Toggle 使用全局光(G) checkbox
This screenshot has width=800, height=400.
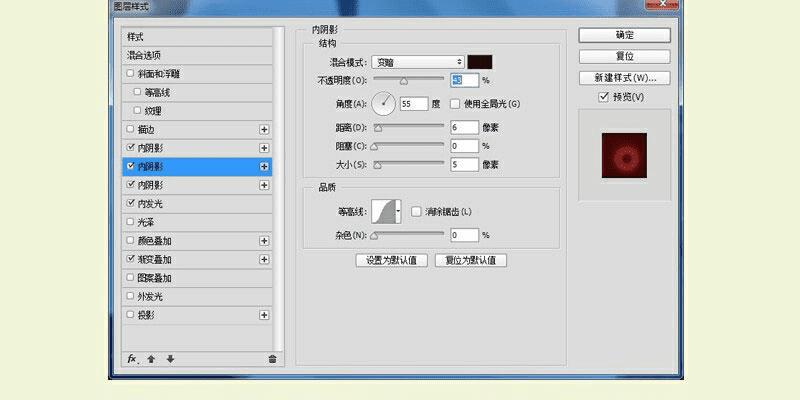click(x=455, y=104)
